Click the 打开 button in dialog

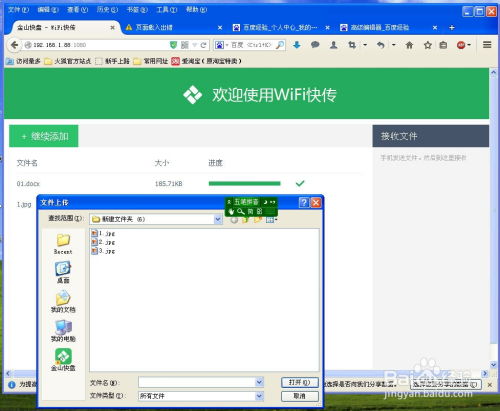pos(300,382)
